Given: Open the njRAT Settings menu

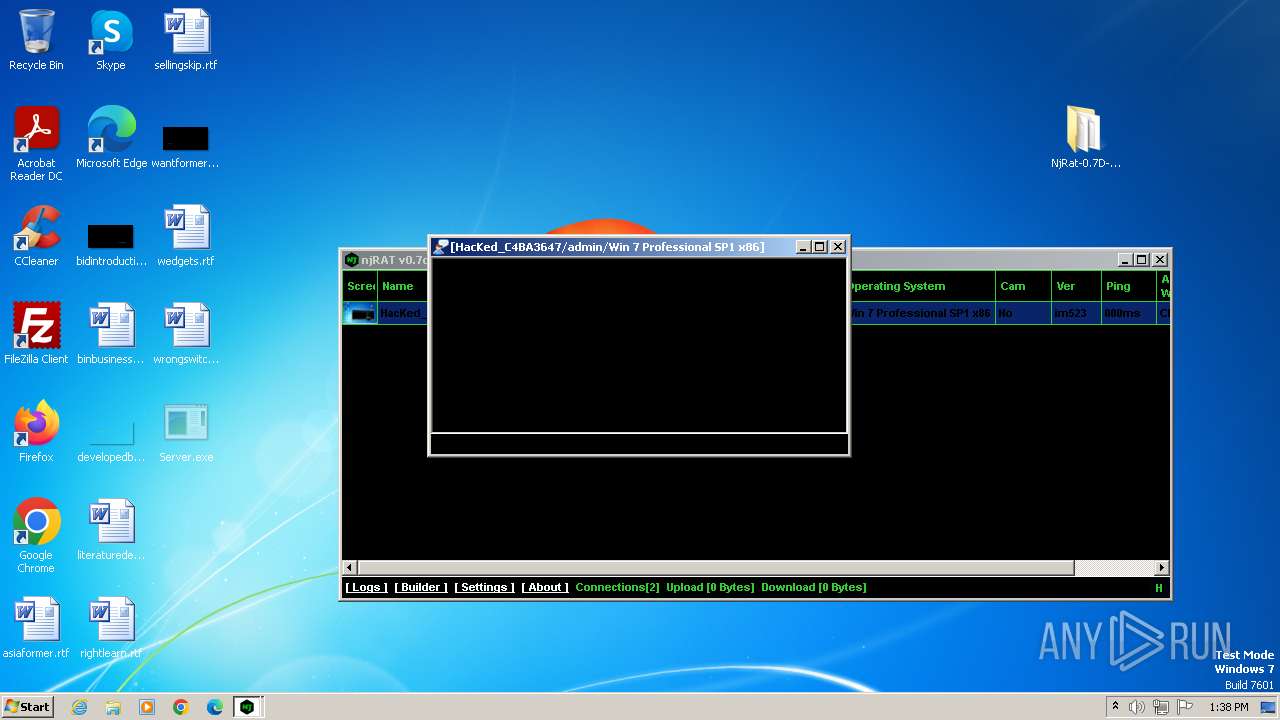Looking at the screenshot, I should coord(484,587).
